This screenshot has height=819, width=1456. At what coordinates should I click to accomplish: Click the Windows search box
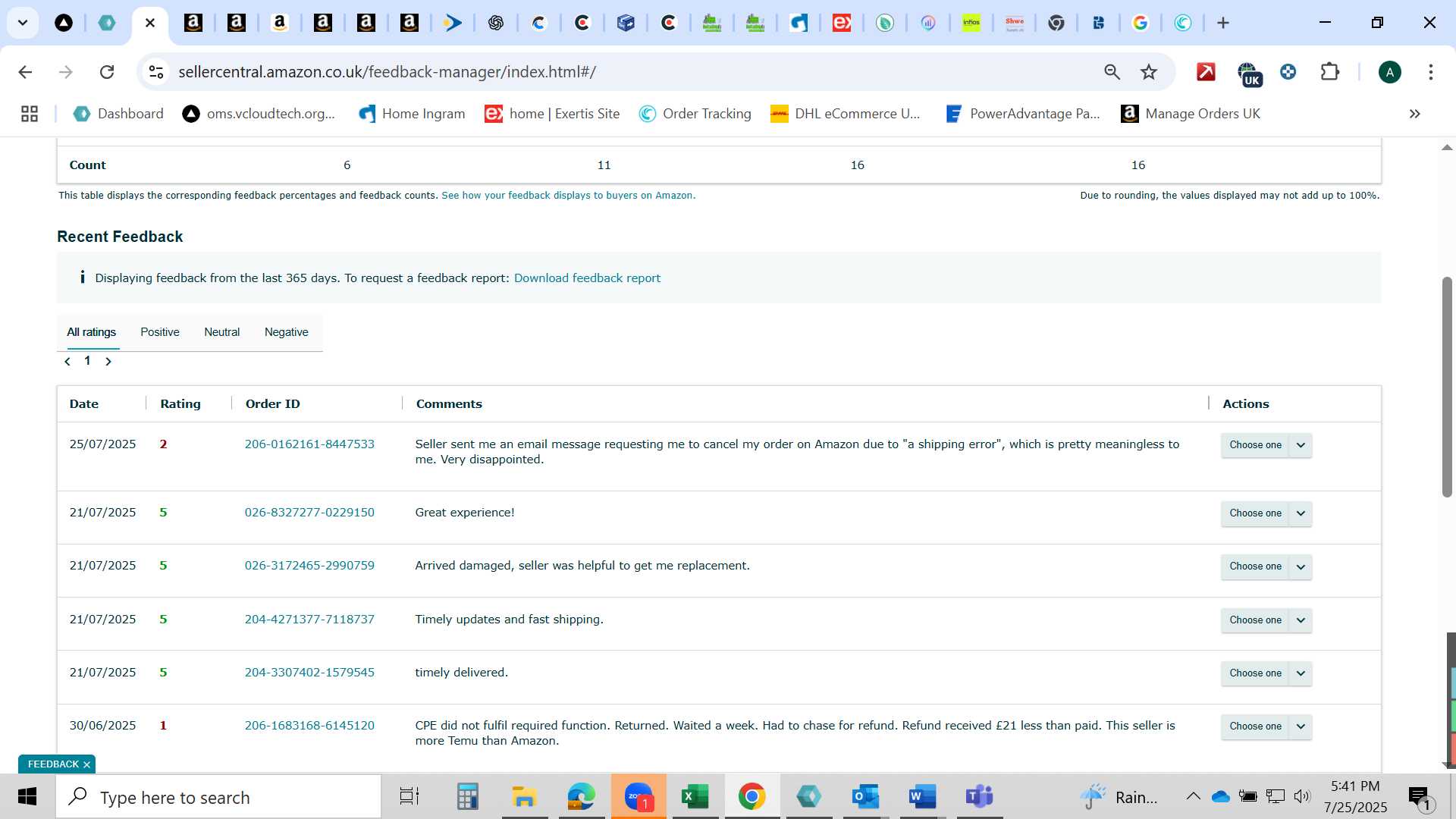point(219,797)
